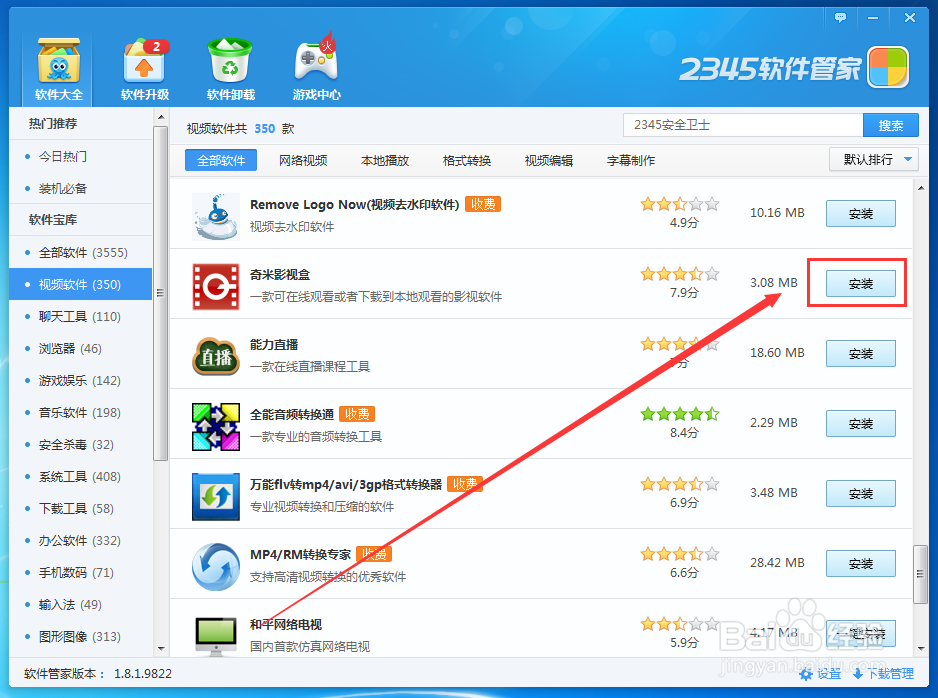Install 奇米影视盒 via 安装 button
Viewport: 938px width, 698px height.
coord(861,284)
